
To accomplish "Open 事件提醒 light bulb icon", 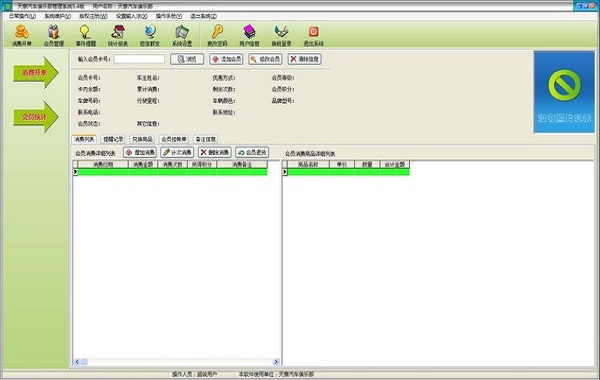I will point(85,35).
